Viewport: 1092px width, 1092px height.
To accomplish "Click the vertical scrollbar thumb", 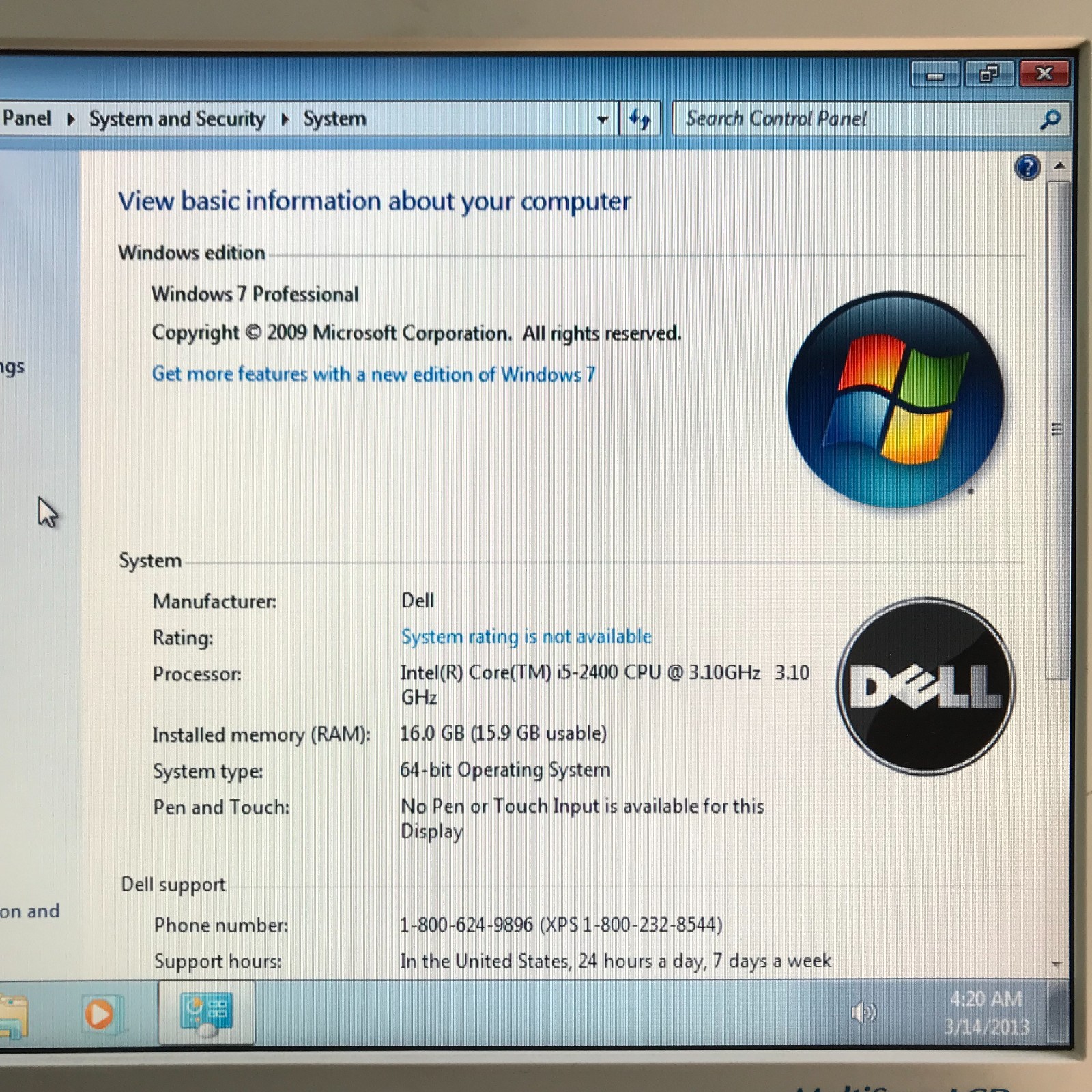I will click(1057, 430).
